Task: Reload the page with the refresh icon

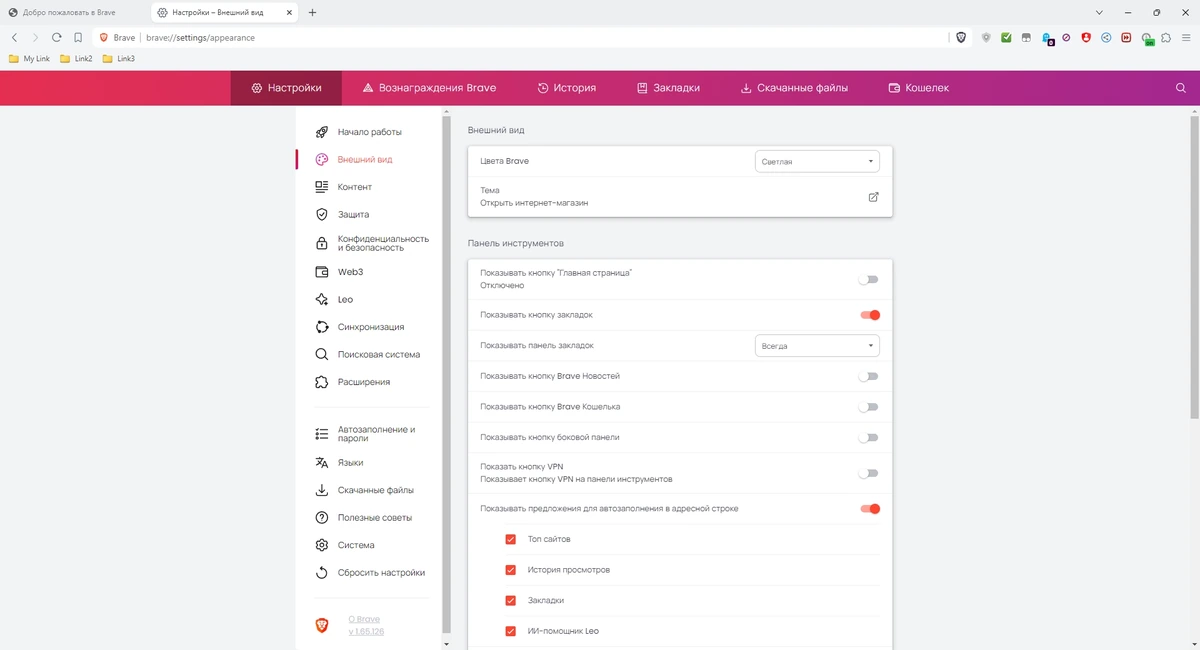Action: 56,37
